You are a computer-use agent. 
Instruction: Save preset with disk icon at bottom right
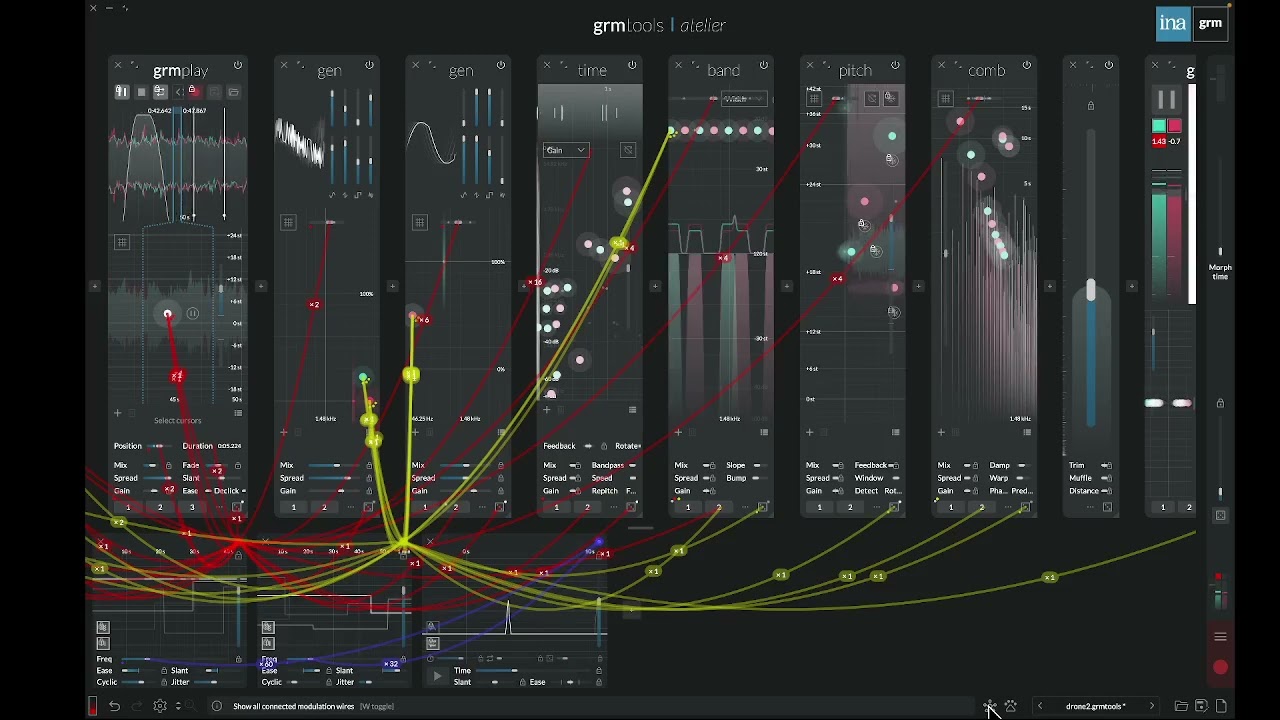click(x=1202, y=706)
